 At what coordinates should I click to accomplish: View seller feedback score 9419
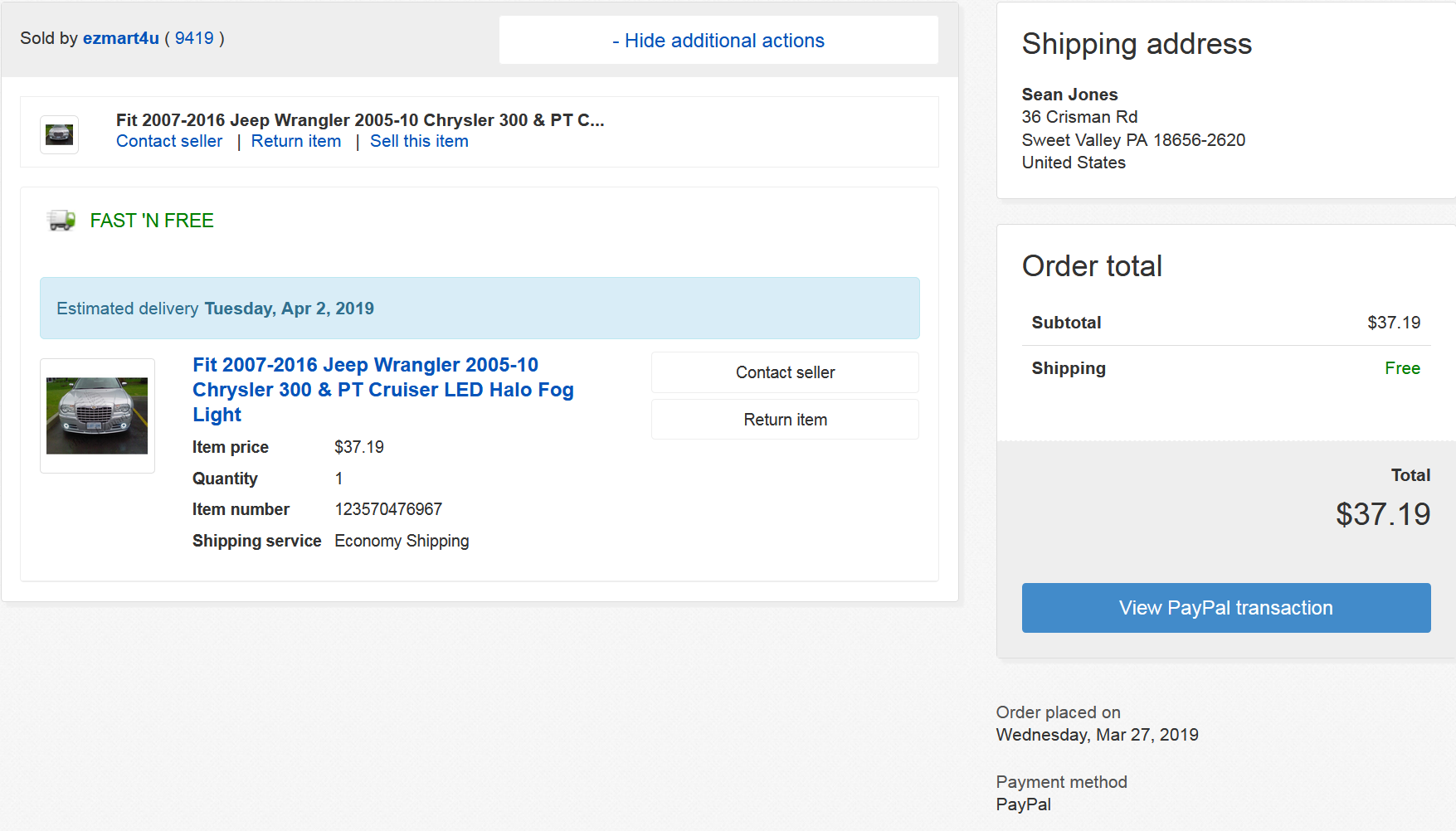coord(194,38)
